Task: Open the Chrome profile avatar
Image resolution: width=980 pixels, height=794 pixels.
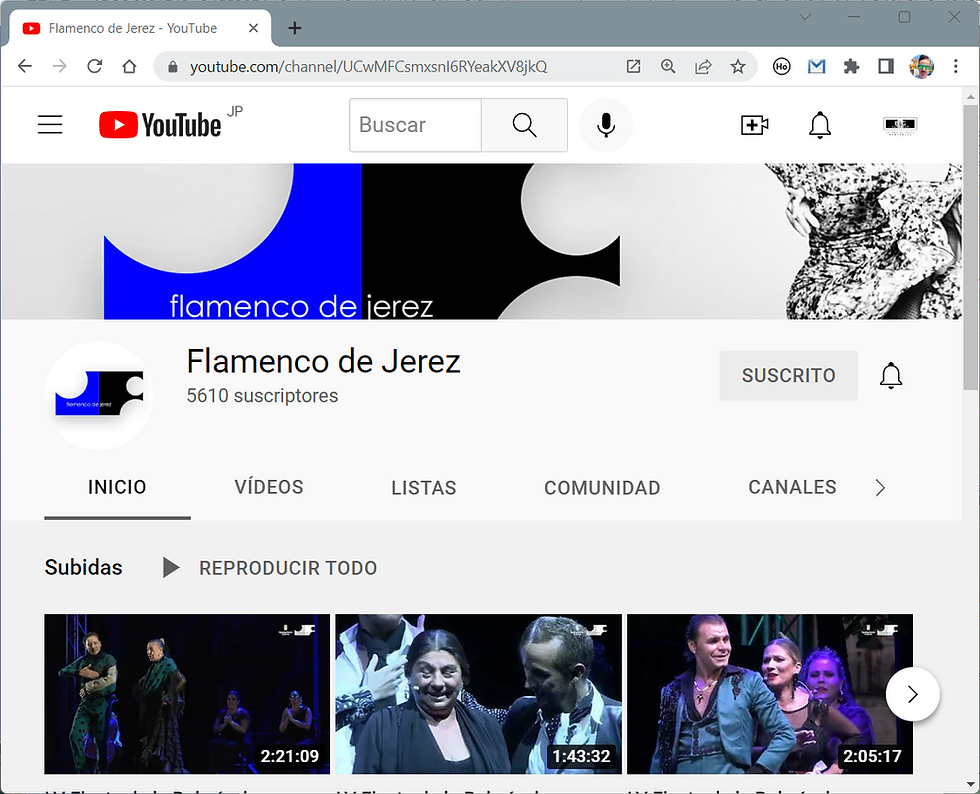Action: pos(921,66)
